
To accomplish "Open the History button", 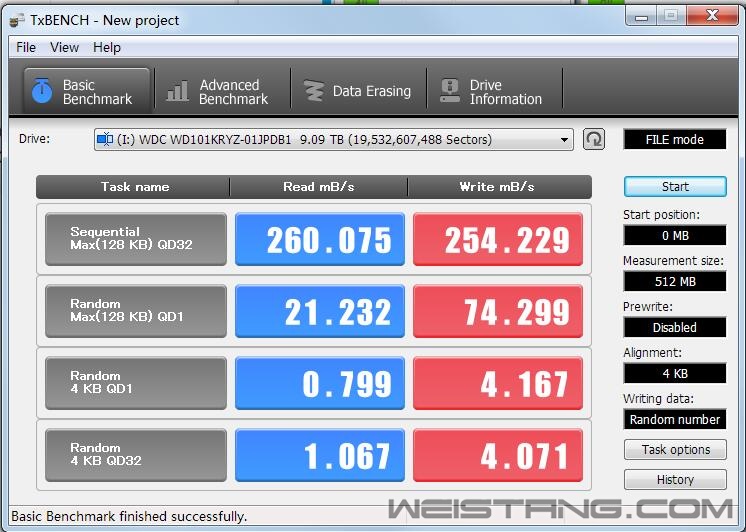I will pyautogui.click(x=675, y=480).
